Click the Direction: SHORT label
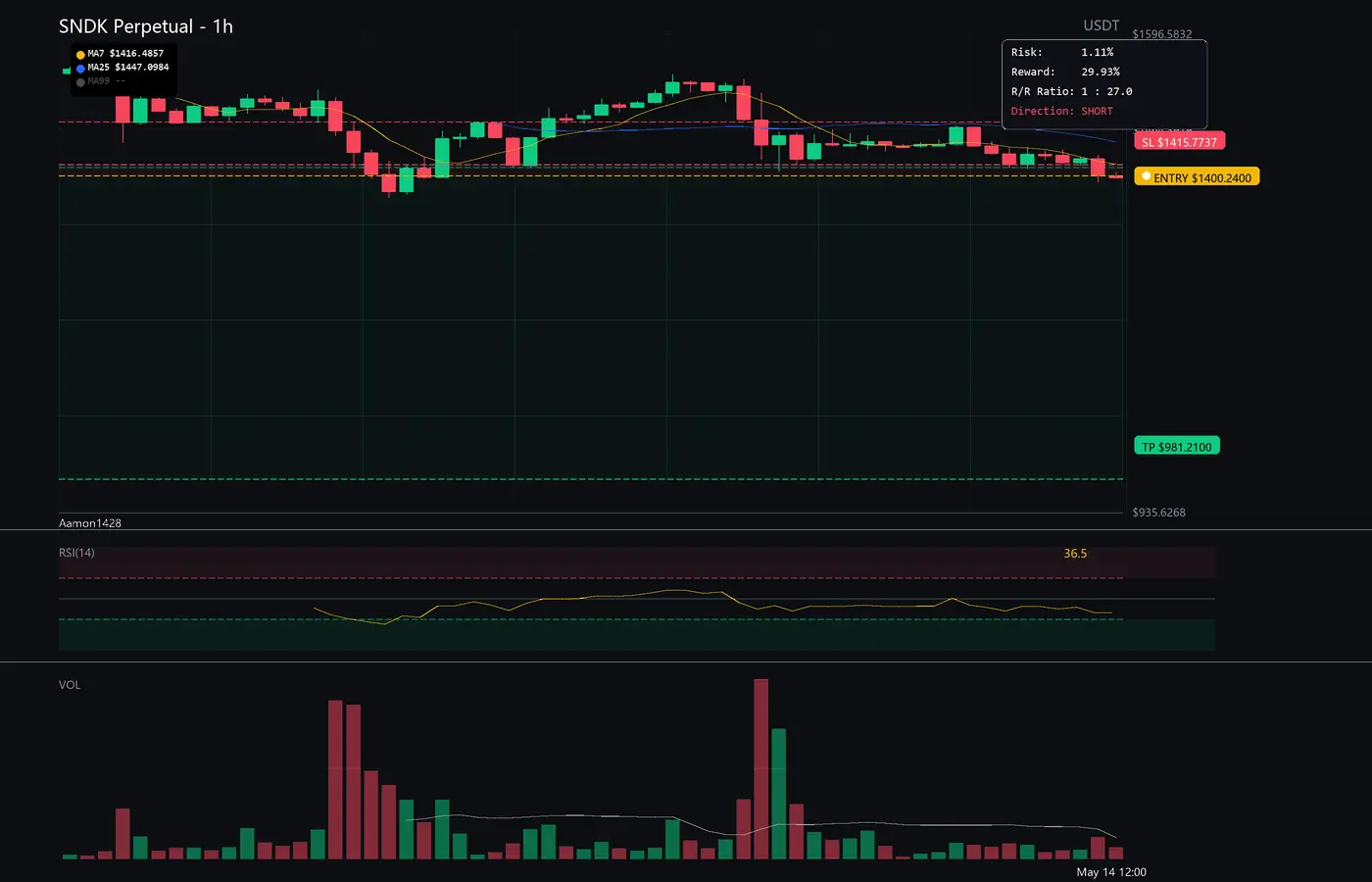 1062,111
